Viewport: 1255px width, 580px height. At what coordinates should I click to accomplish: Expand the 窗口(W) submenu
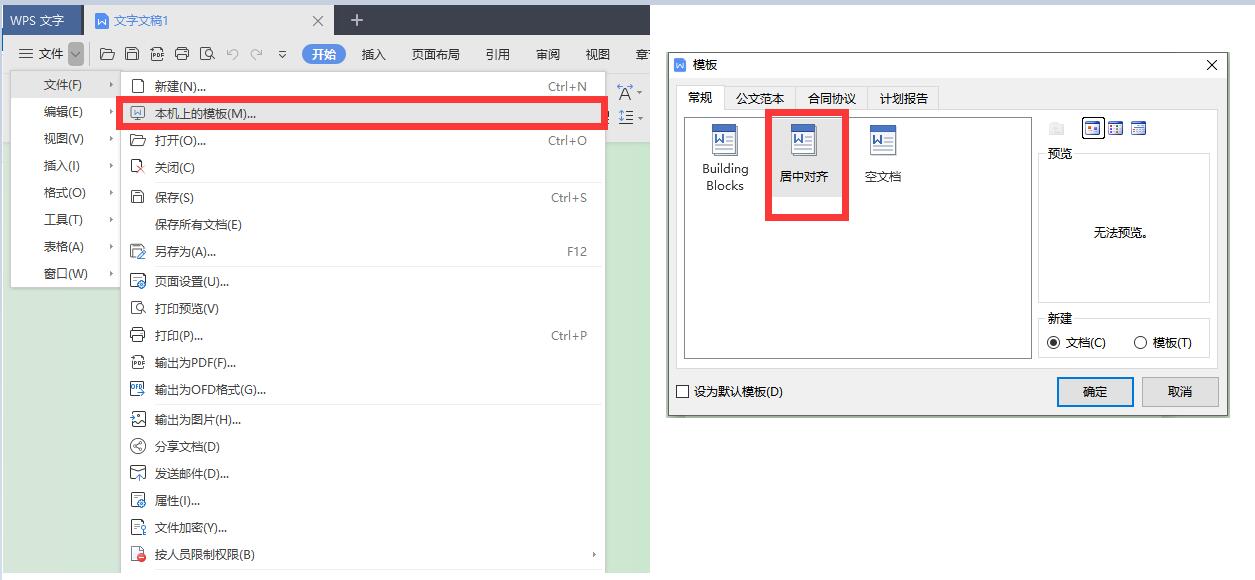coord(61,273)
